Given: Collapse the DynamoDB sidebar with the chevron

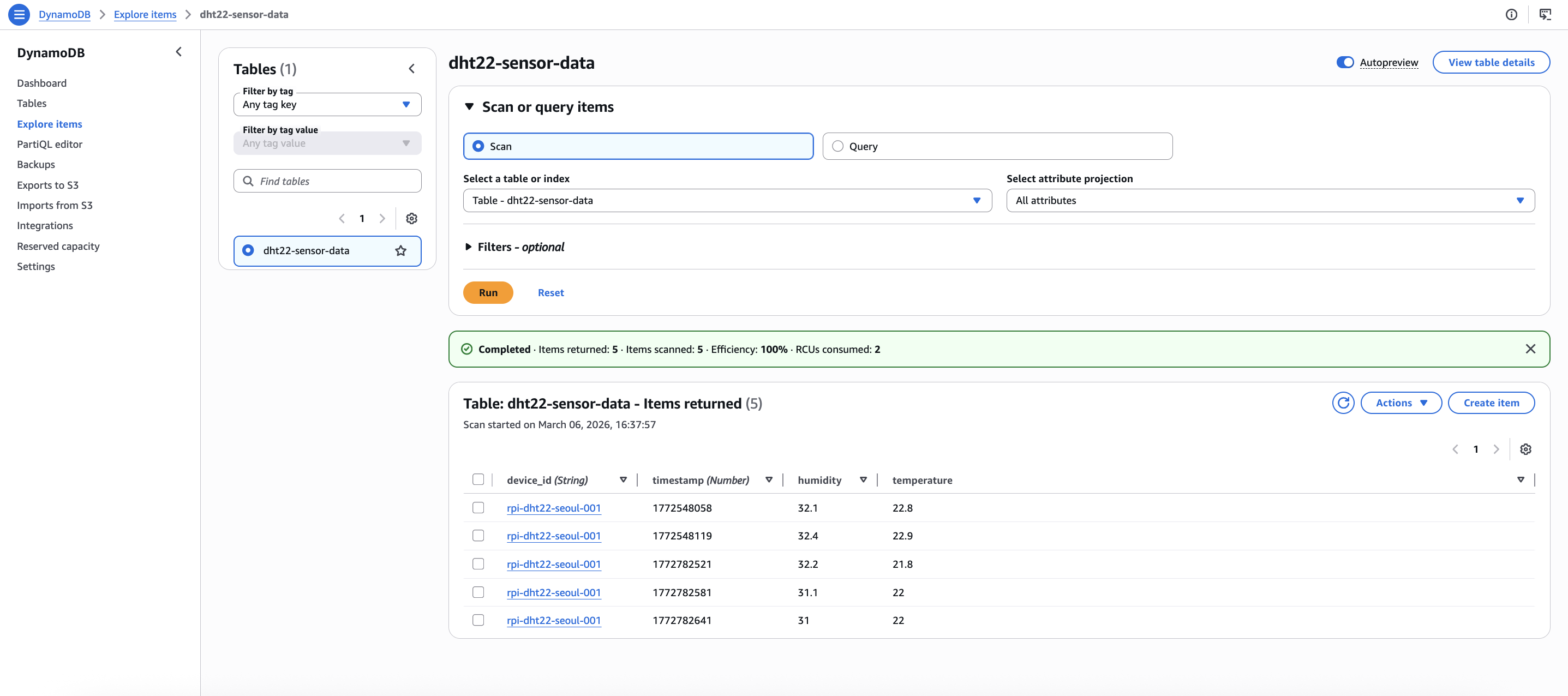Looking at the screenshot, I should click(x=178, y=52).
